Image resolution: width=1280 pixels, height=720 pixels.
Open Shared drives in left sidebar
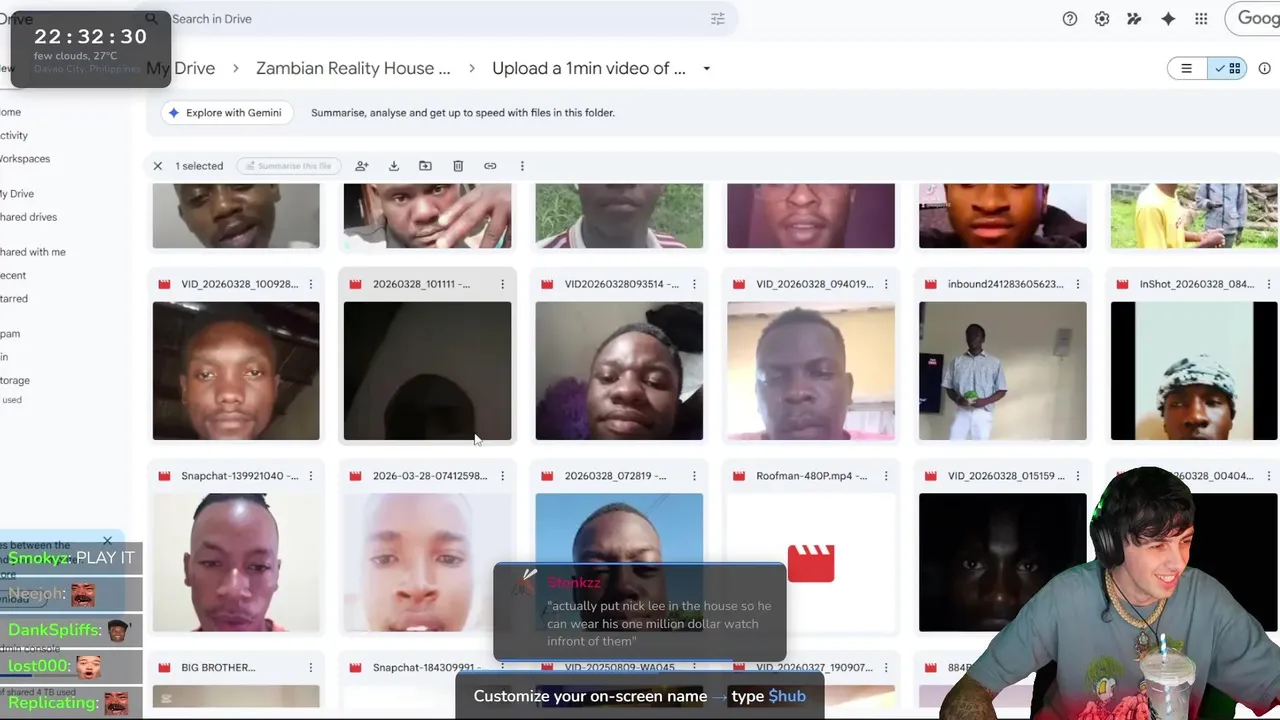pyautogui.click(x=28, y=217)
